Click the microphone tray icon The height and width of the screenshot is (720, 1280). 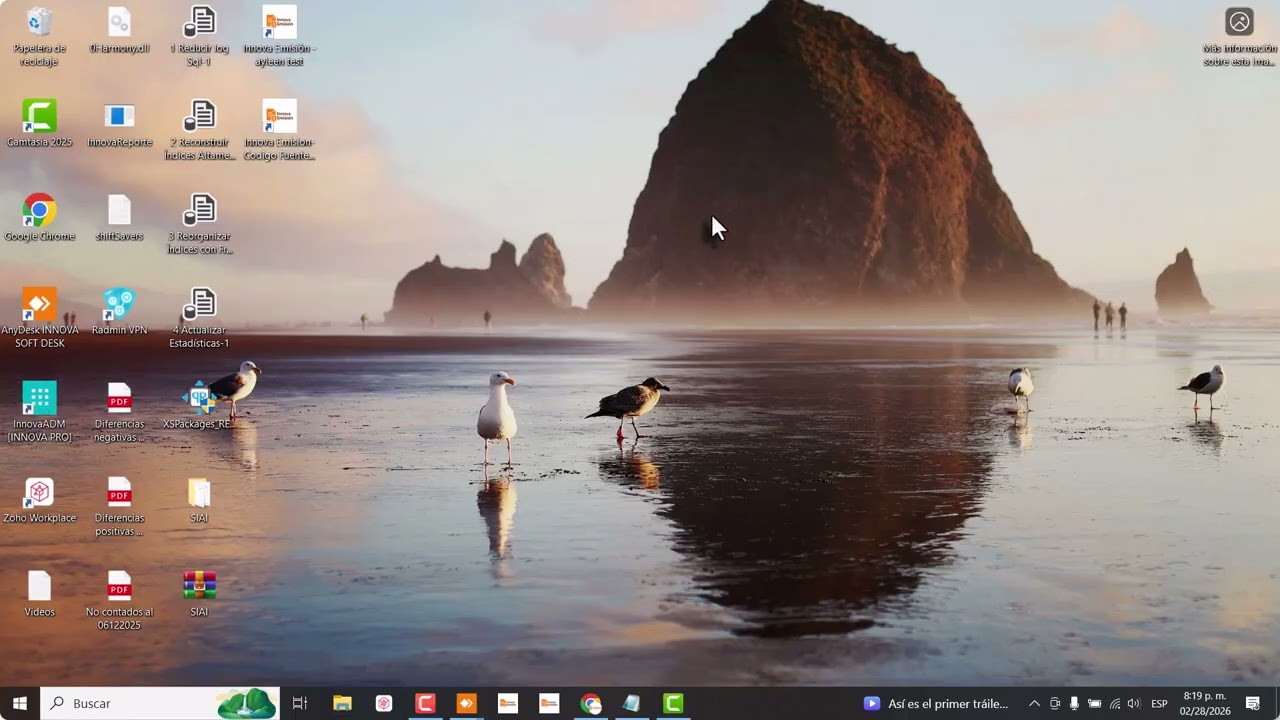1074,703
